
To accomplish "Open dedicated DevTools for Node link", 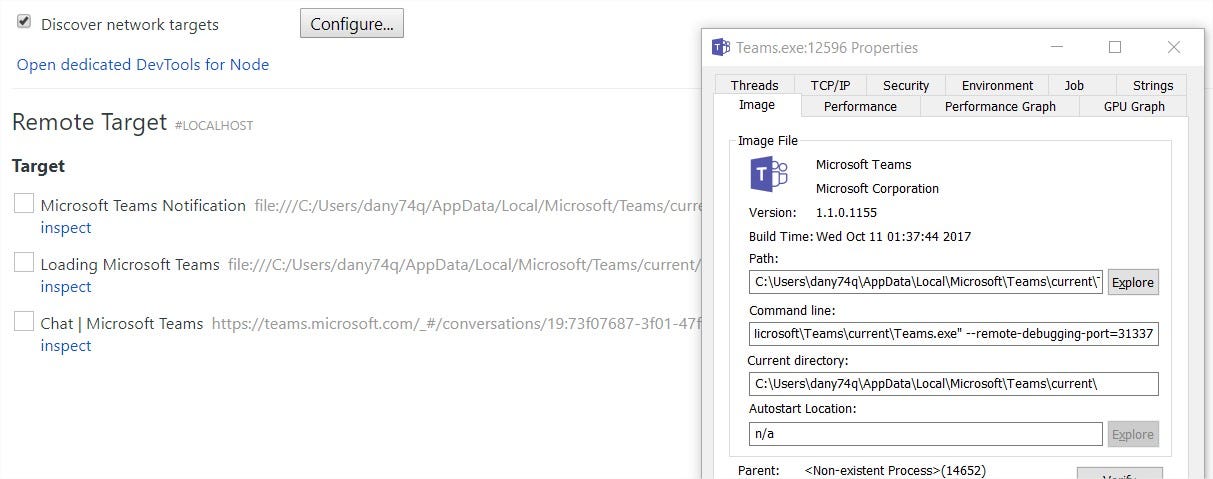I will (x=143, y=64).
